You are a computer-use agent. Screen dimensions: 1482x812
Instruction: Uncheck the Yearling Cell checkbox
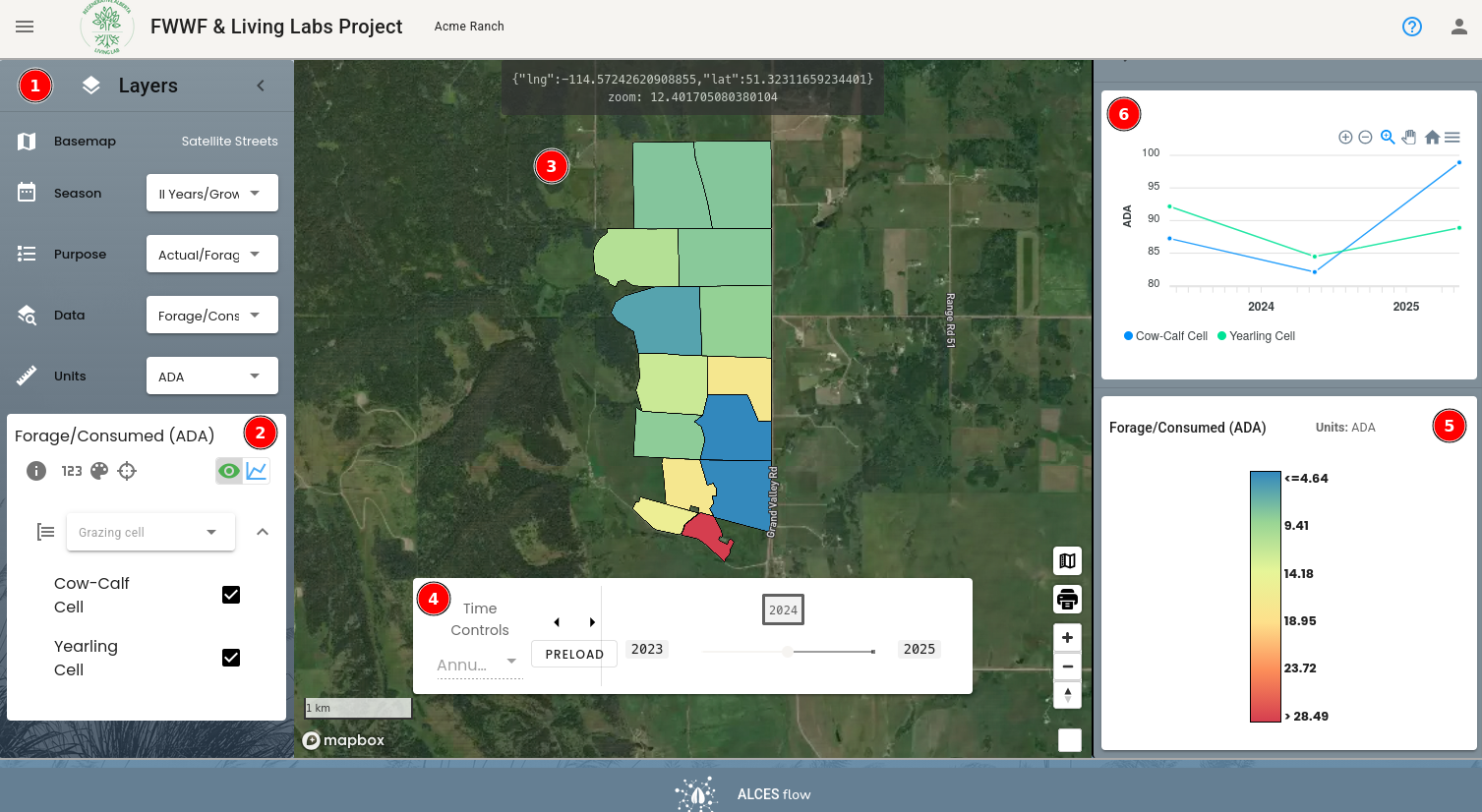(x=231, y=658)
